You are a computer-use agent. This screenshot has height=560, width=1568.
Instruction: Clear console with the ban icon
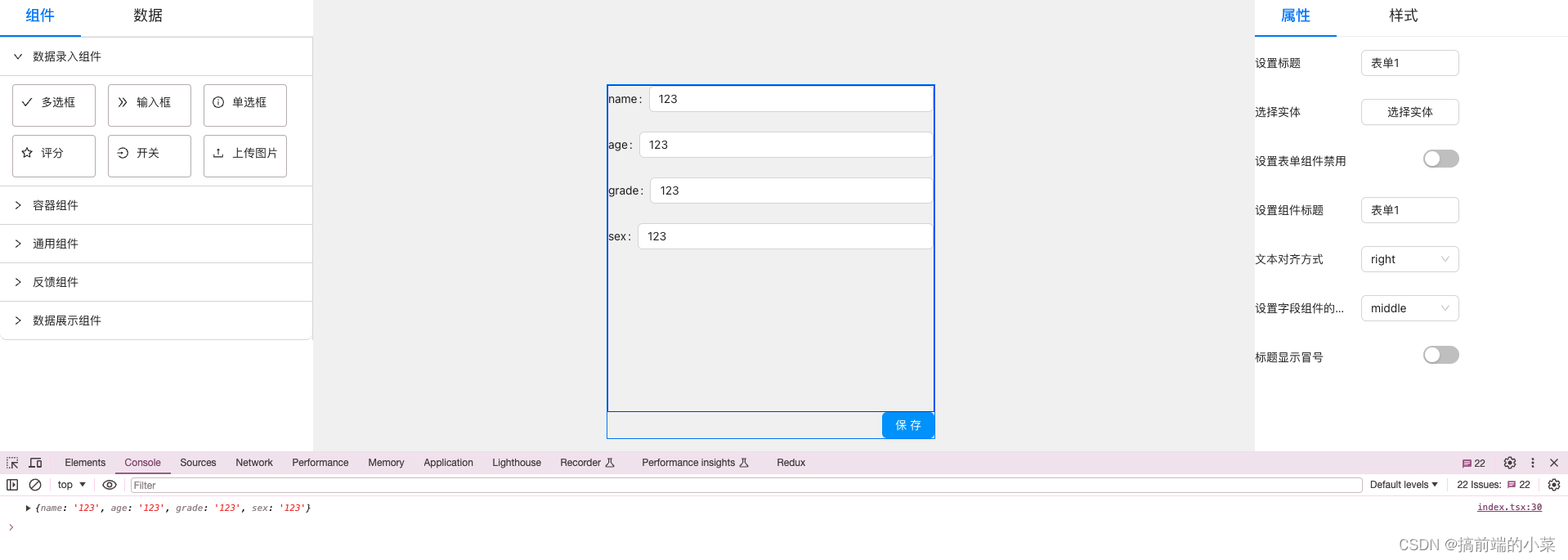point(35,485)
